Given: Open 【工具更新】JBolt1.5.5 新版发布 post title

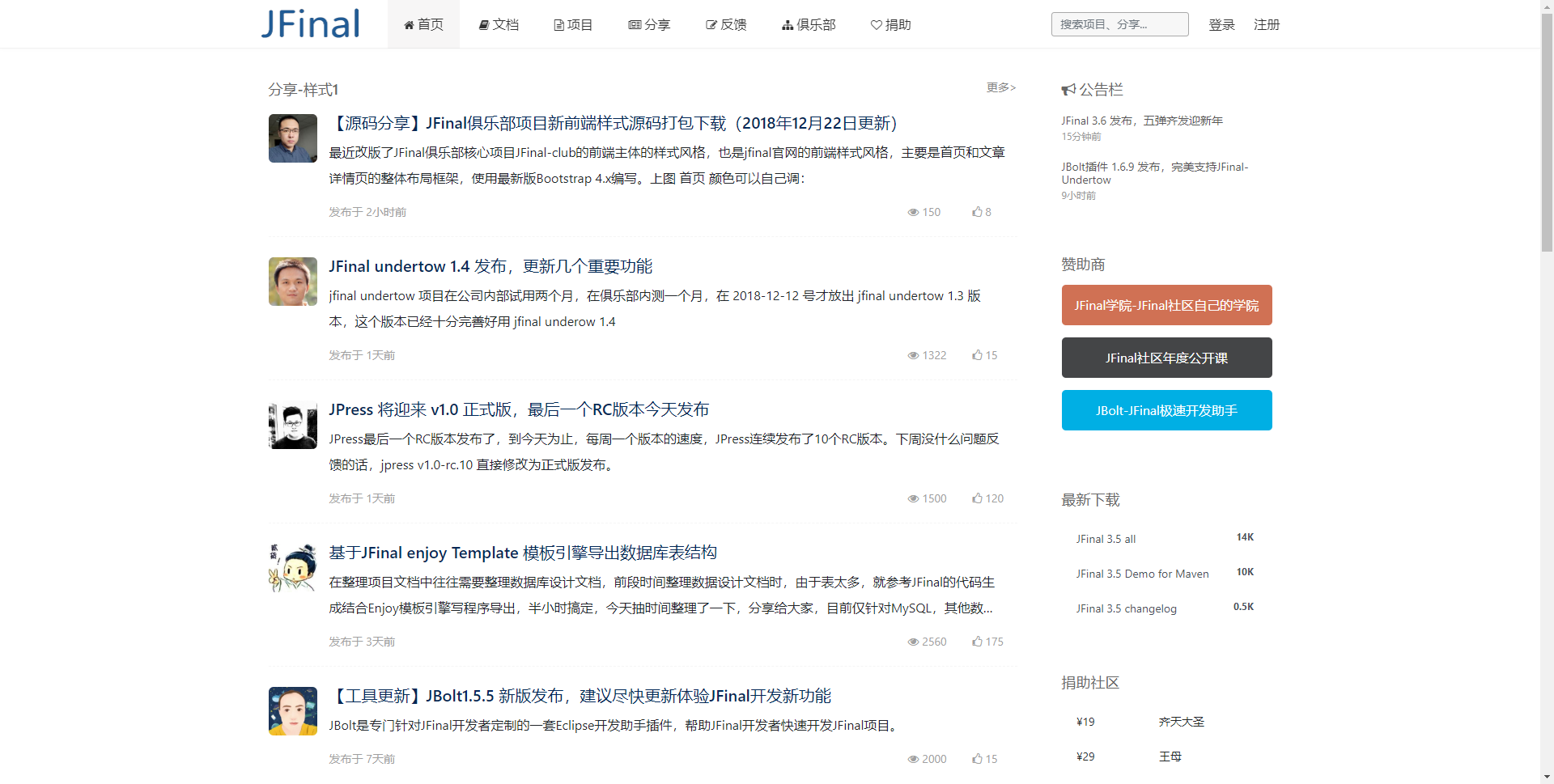Looking at the screenshot, I should click(580, 696).
